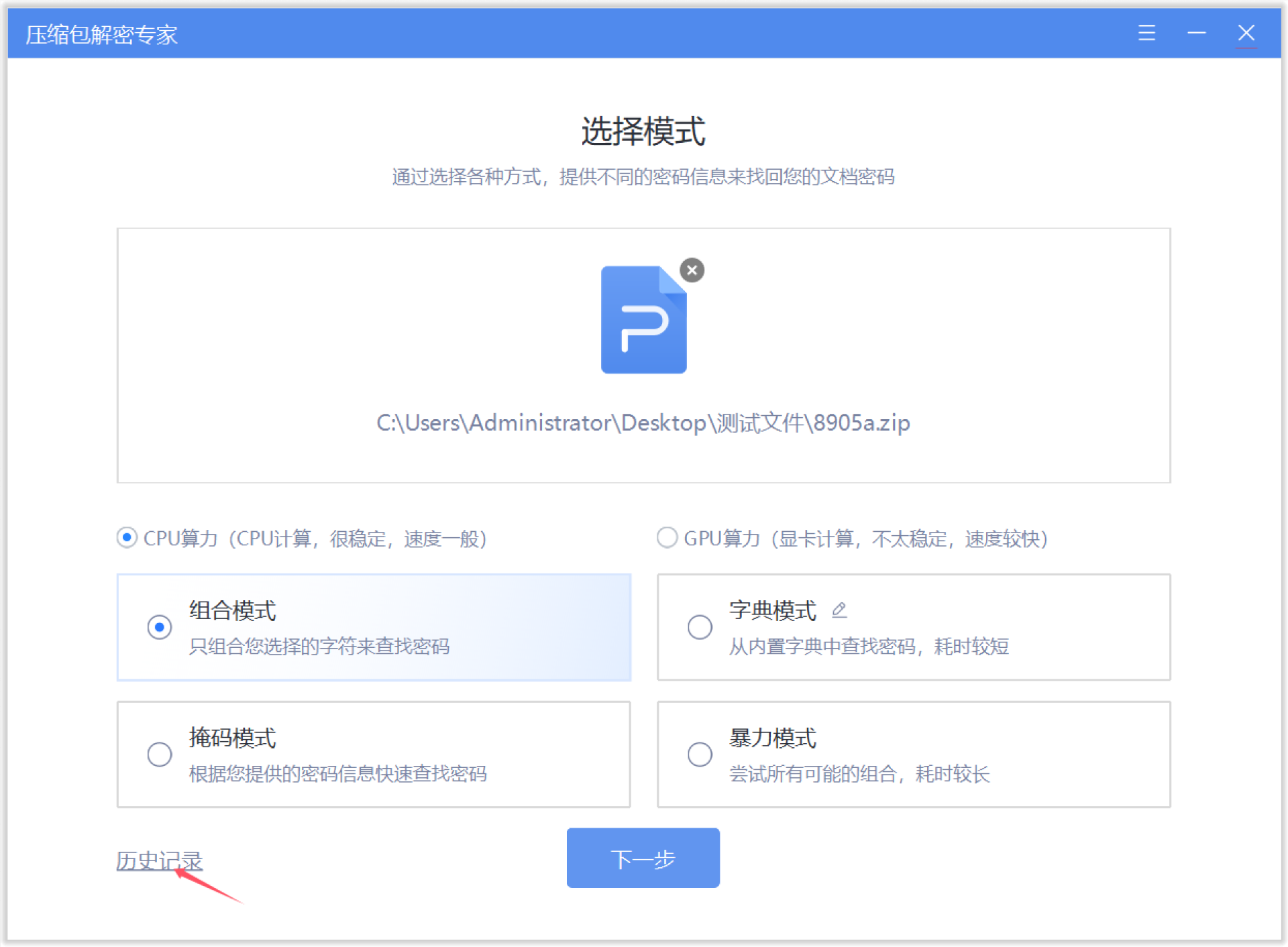Viewport: 1288px width, 947px height.
Task: Click the blue zip file icon
Action: pyautogui.click(x=643, y=320)
